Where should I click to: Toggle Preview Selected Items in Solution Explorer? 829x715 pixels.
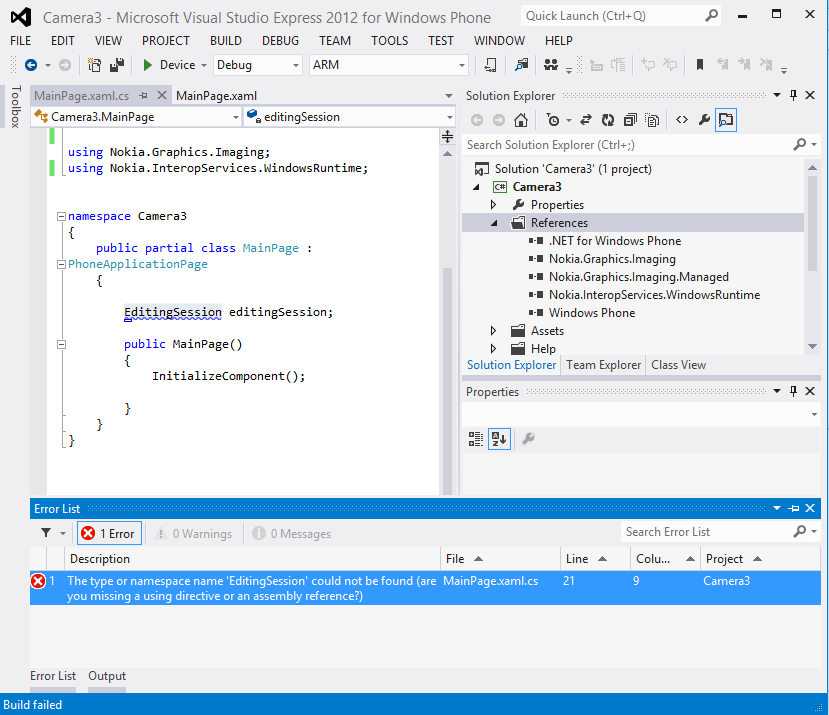pyautogui.click(x=726, y=120)
